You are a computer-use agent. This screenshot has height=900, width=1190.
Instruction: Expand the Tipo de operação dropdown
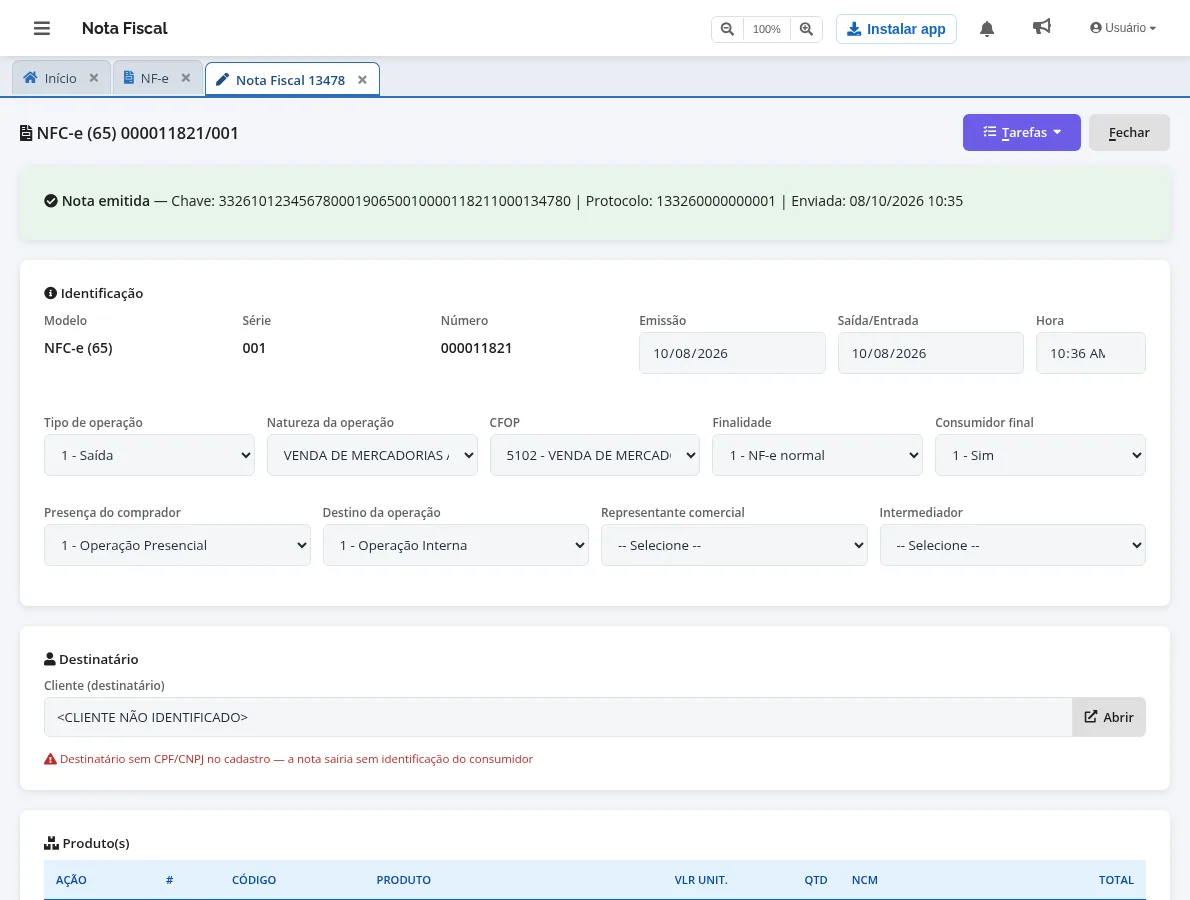click(150, 455)
